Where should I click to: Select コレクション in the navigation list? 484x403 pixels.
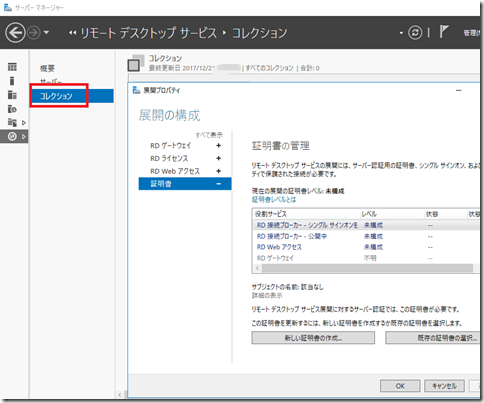pyautogui.click(x=72, y=96)
